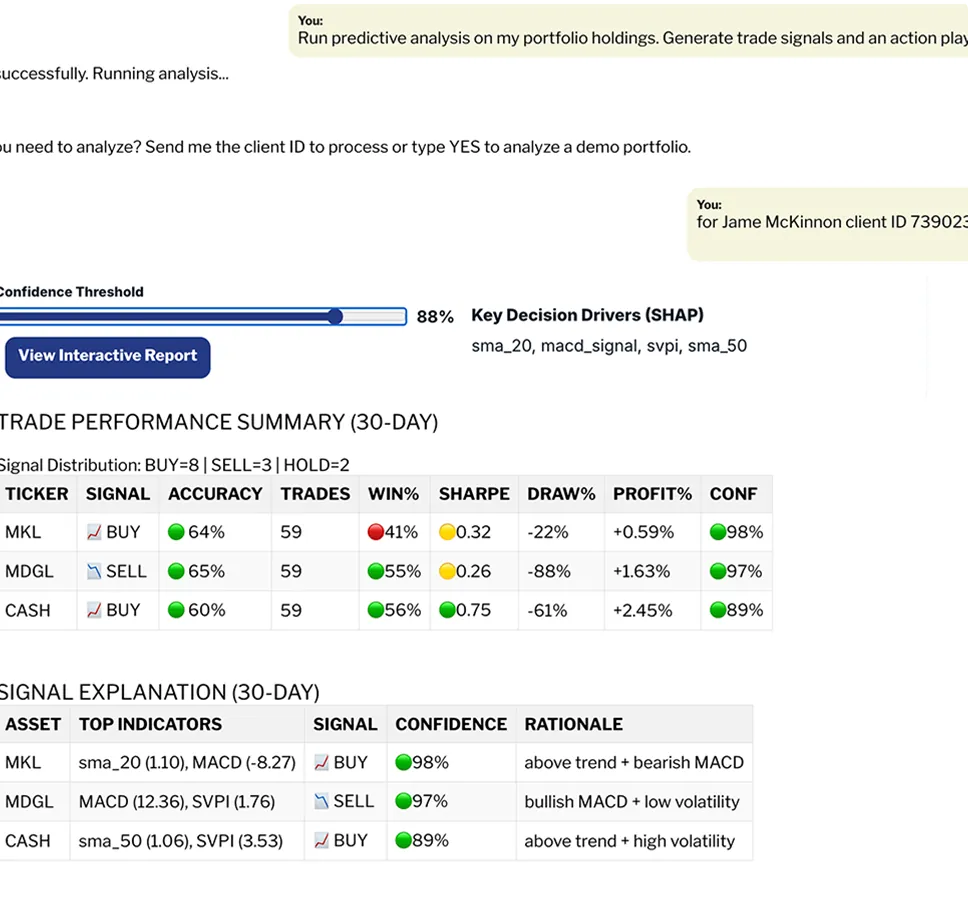Click the green CONF dot in CASH performance row
Image resolution: width=968 pixels, height=900 pixels.
(718, 610)
